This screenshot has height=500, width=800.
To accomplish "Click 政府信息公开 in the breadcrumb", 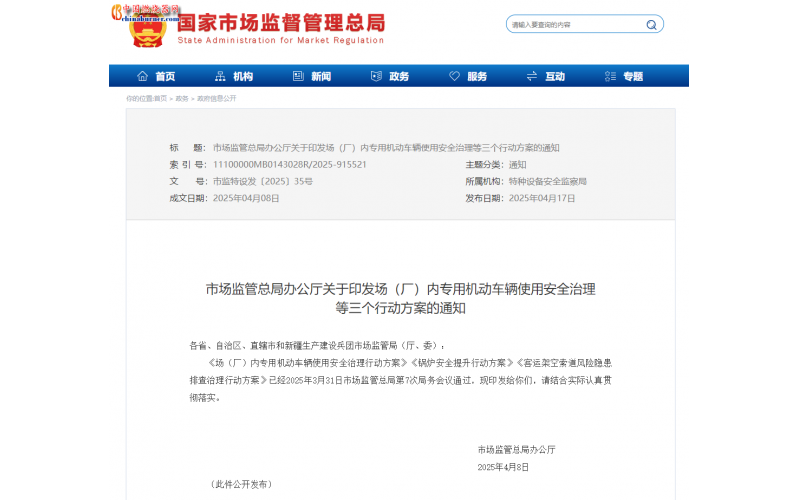I will coord(217,98).
